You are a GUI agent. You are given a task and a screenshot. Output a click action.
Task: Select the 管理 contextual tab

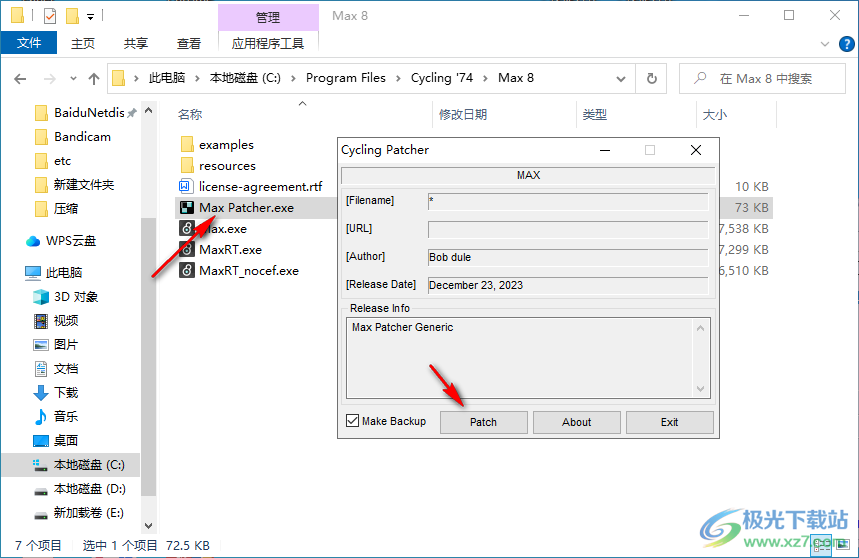268,18
